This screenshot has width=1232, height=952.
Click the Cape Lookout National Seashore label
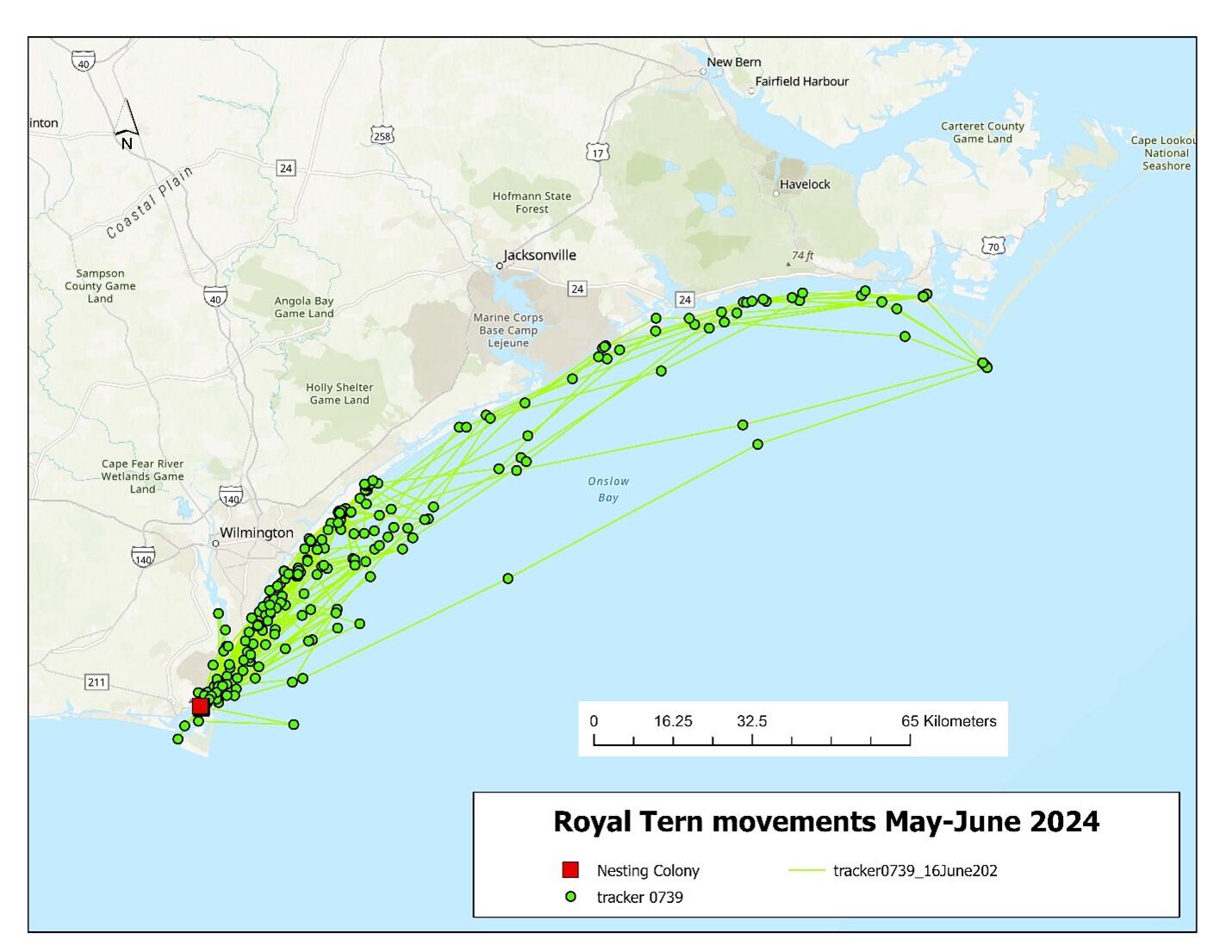coord(1165,152)
